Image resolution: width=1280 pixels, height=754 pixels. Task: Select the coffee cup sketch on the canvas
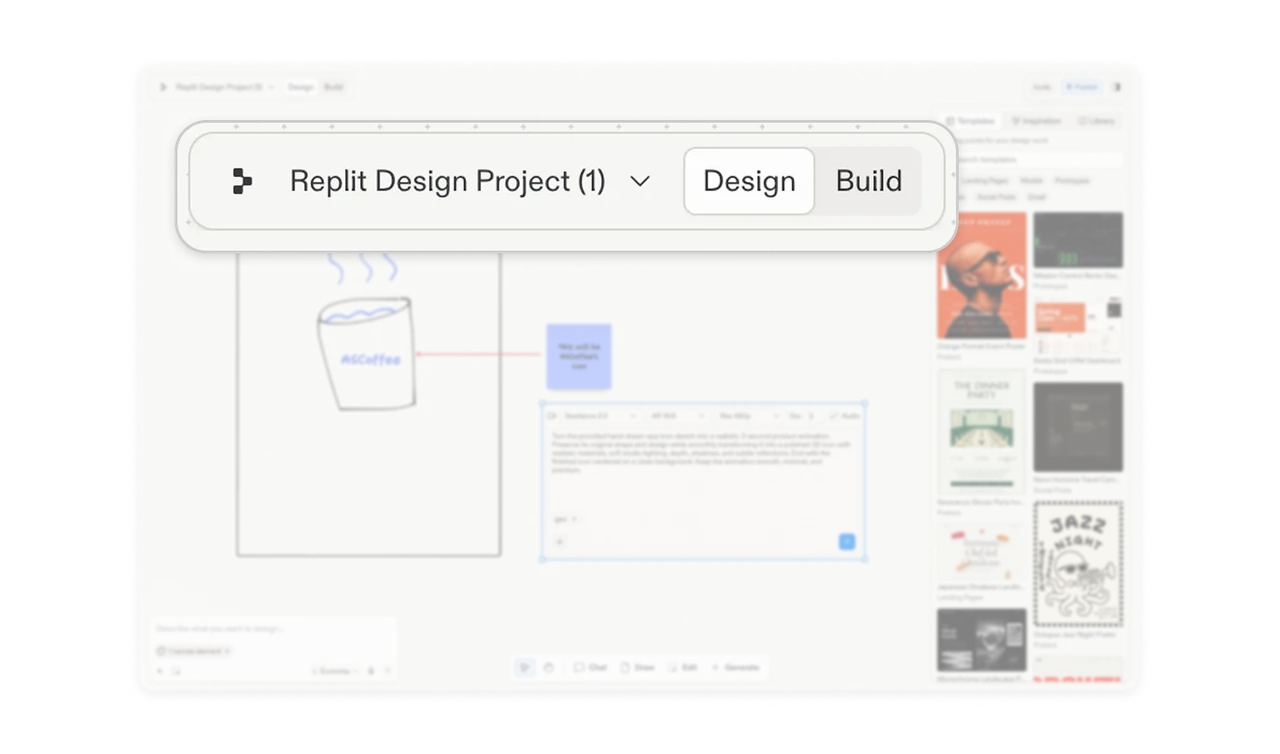366,353
